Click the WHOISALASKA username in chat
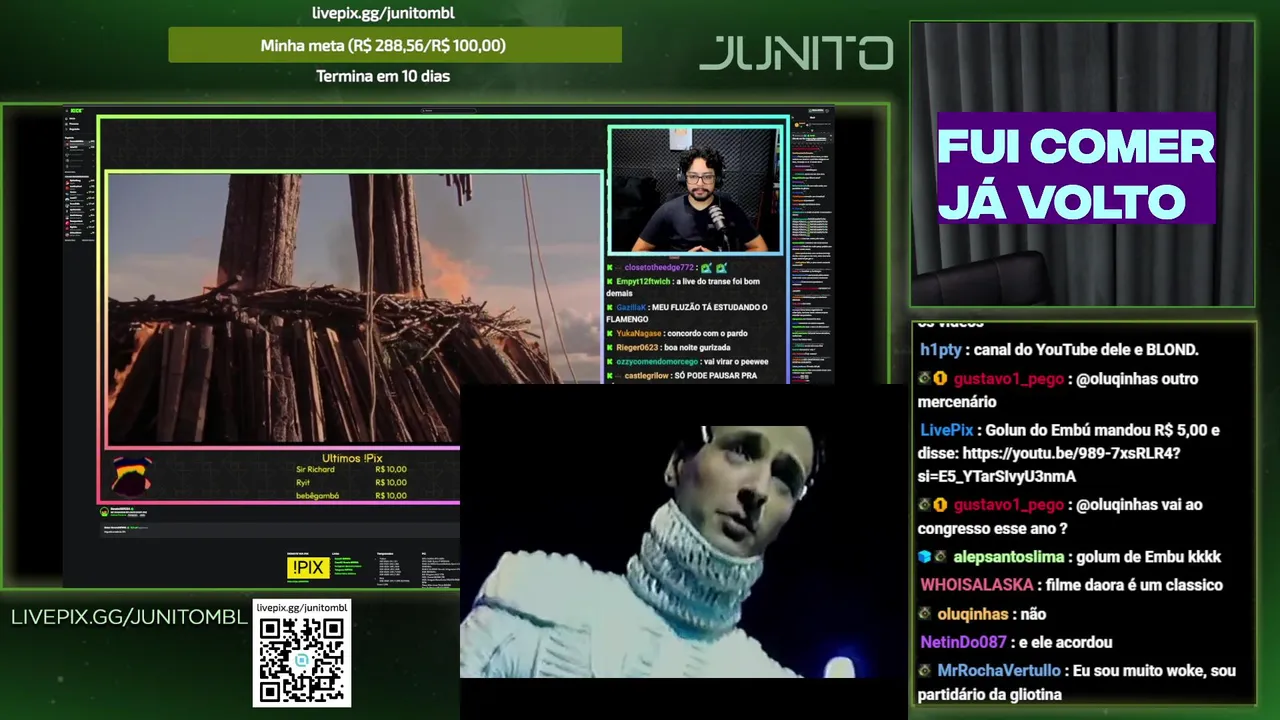 978,585
